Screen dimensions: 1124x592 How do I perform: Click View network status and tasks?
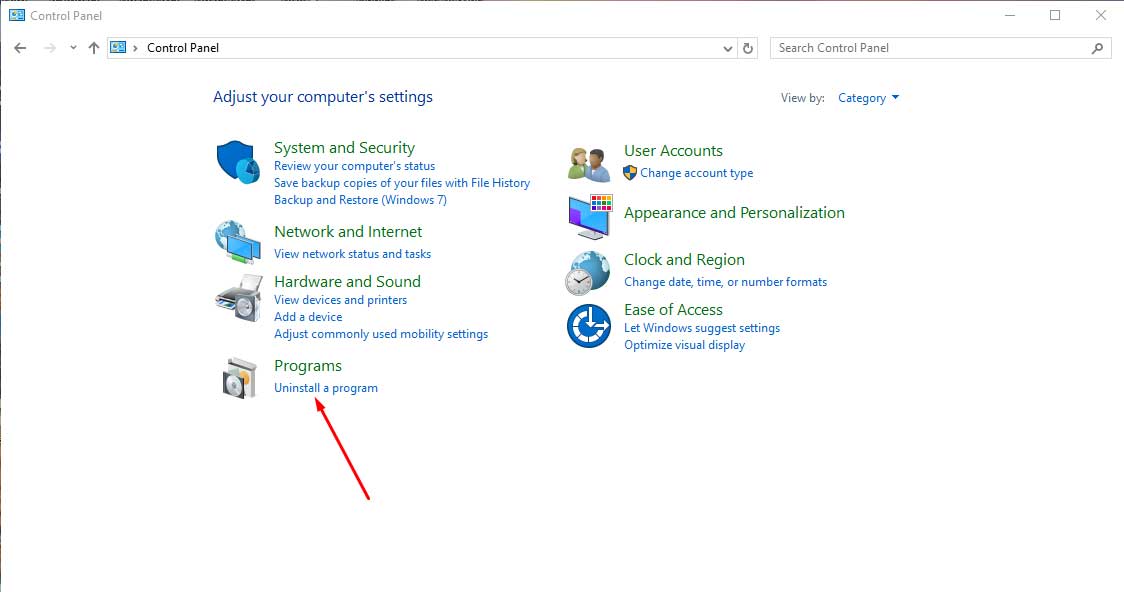[352, 254]
